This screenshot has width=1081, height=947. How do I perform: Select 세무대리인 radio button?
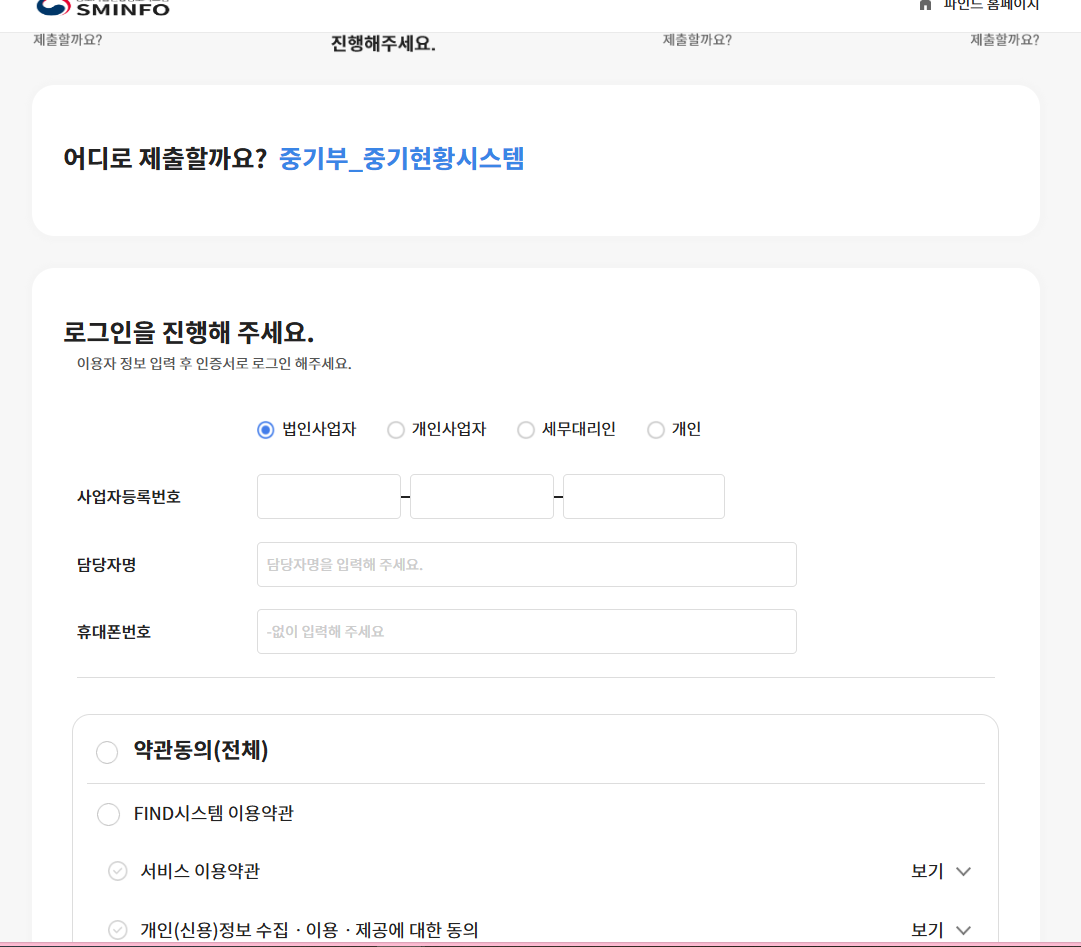(x=525, y=430)
